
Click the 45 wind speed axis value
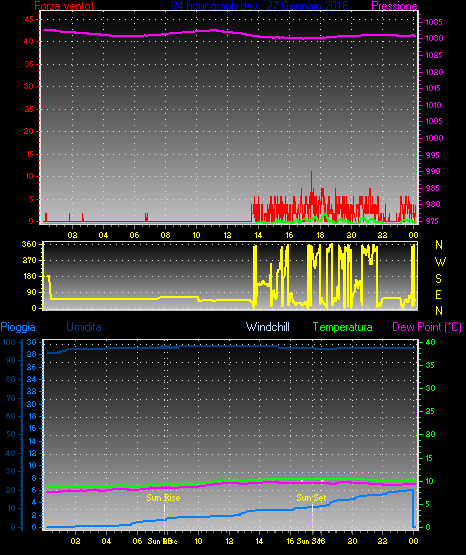(29, 19)
